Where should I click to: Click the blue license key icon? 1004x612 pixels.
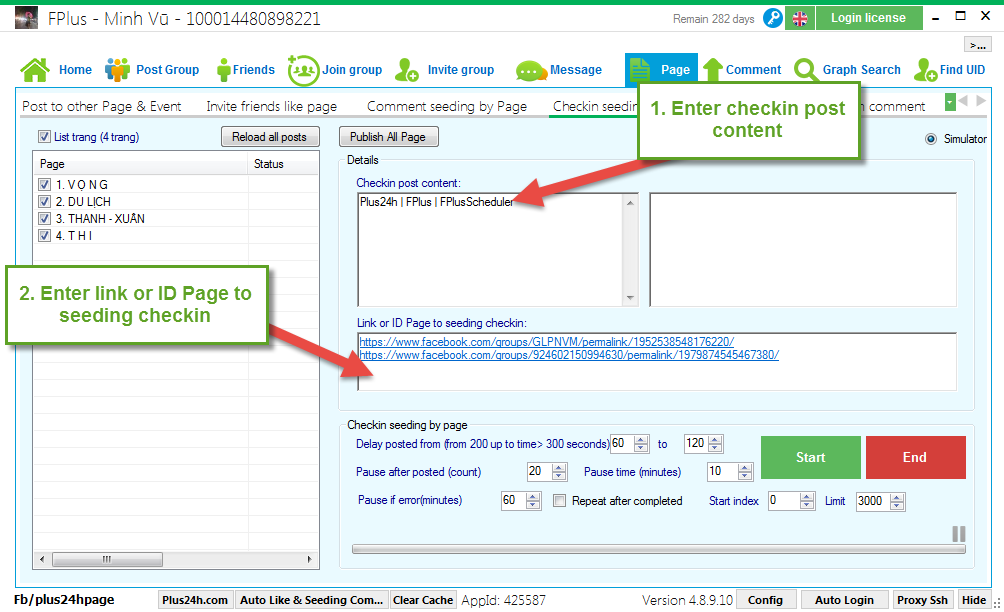pos(773,18)
